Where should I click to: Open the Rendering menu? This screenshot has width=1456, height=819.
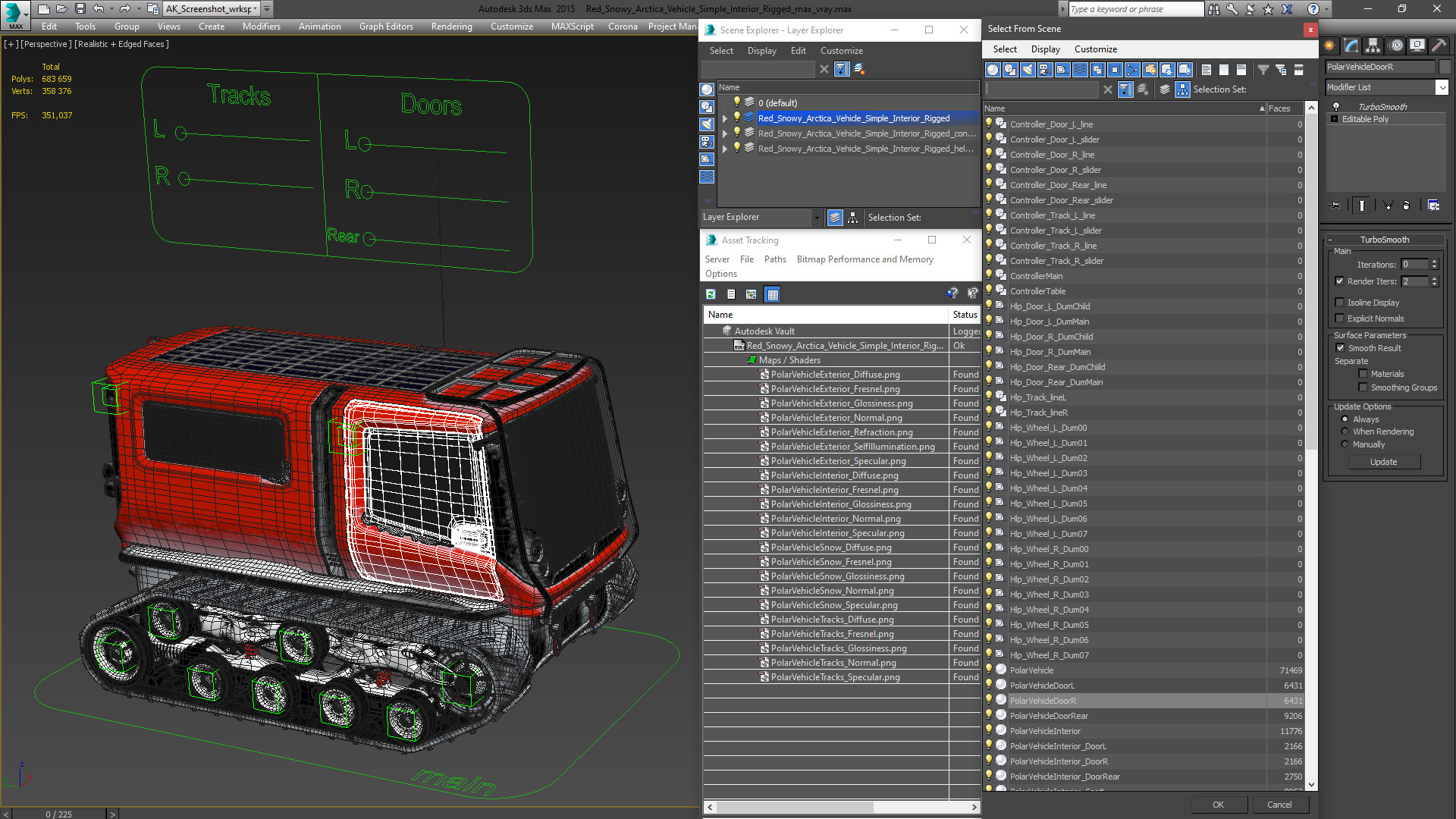[x=451, y=27]
